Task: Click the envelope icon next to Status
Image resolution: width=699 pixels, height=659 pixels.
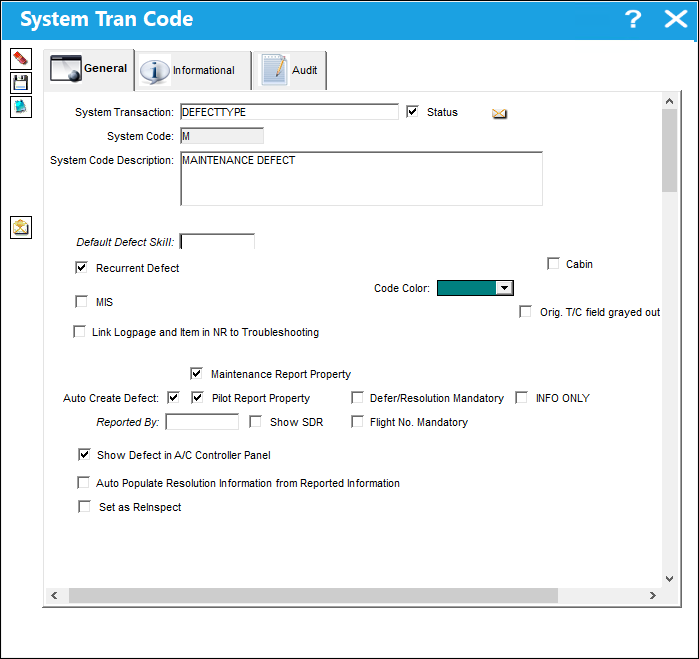Action: click(x=499, y=113)
